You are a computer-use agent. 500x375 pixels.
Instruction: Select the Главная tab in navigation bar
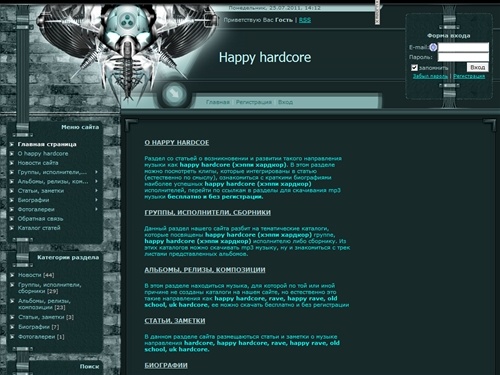click(x=218, y=102)
